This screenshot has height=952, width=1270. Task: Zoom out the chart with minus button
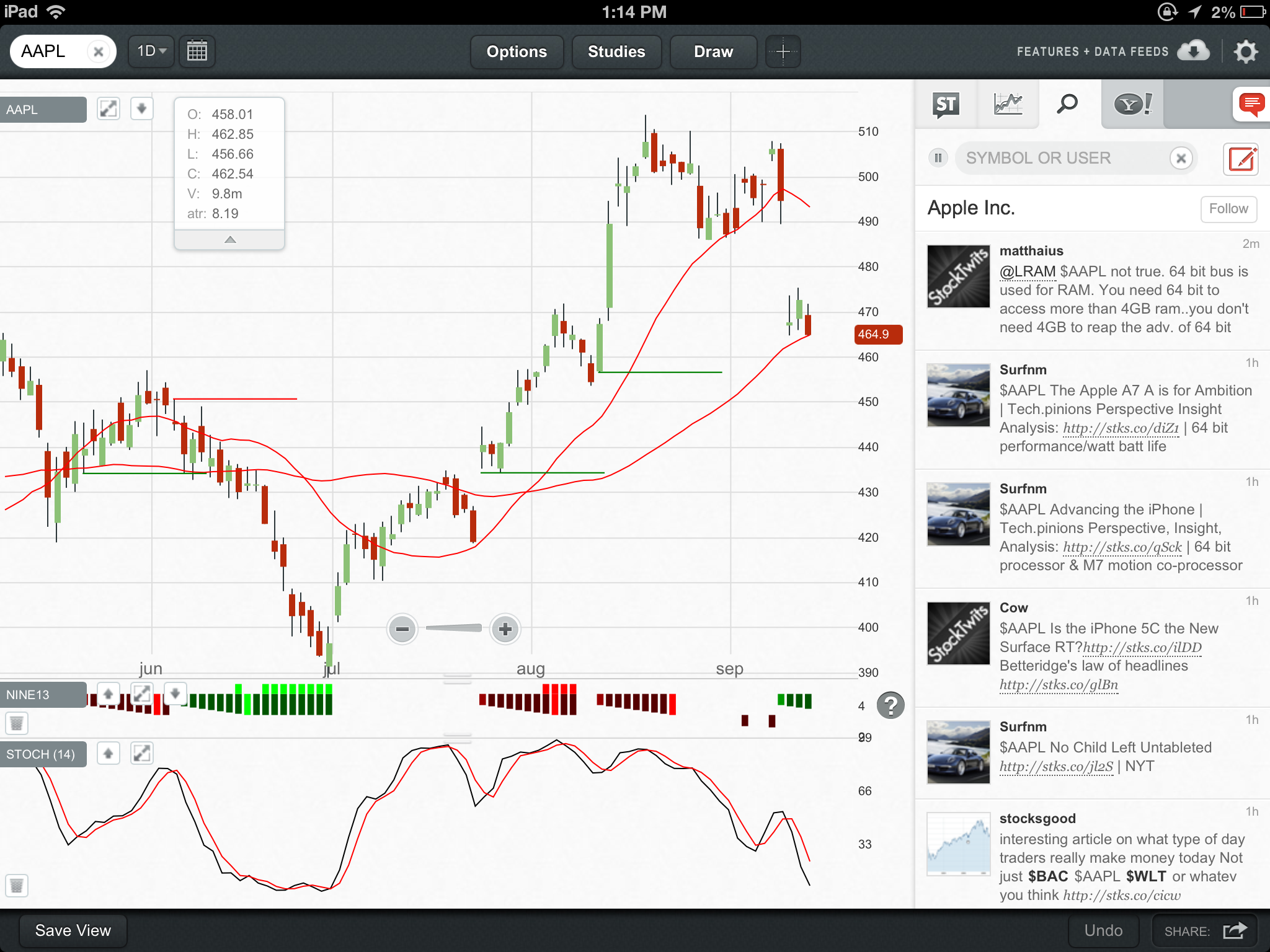coord(402,629)
